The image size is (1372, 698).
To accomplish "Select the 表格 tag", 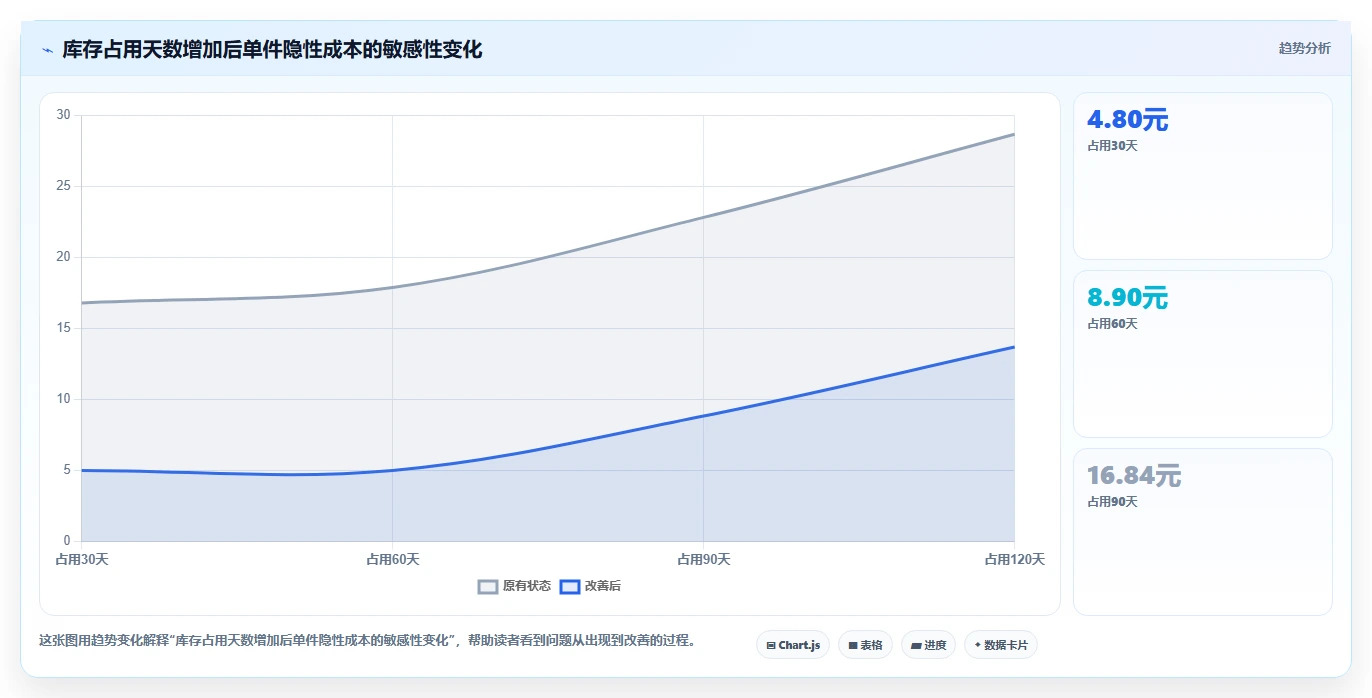I will point(865,645).
